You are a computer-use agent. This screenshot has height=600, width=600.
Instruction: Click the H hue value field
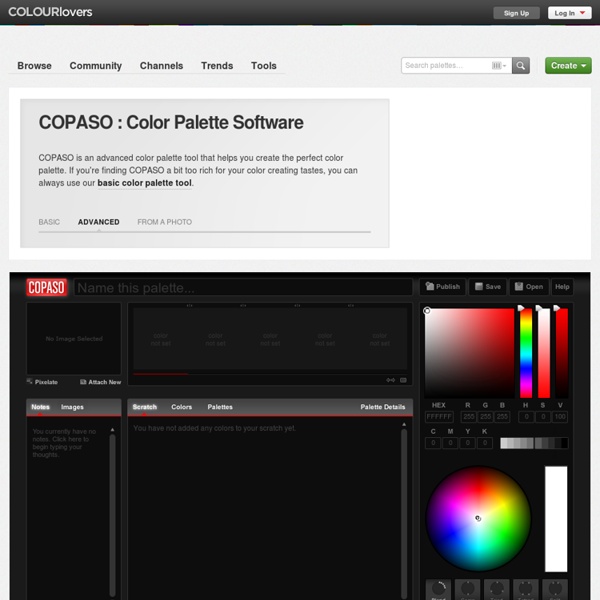click(527, 417)
